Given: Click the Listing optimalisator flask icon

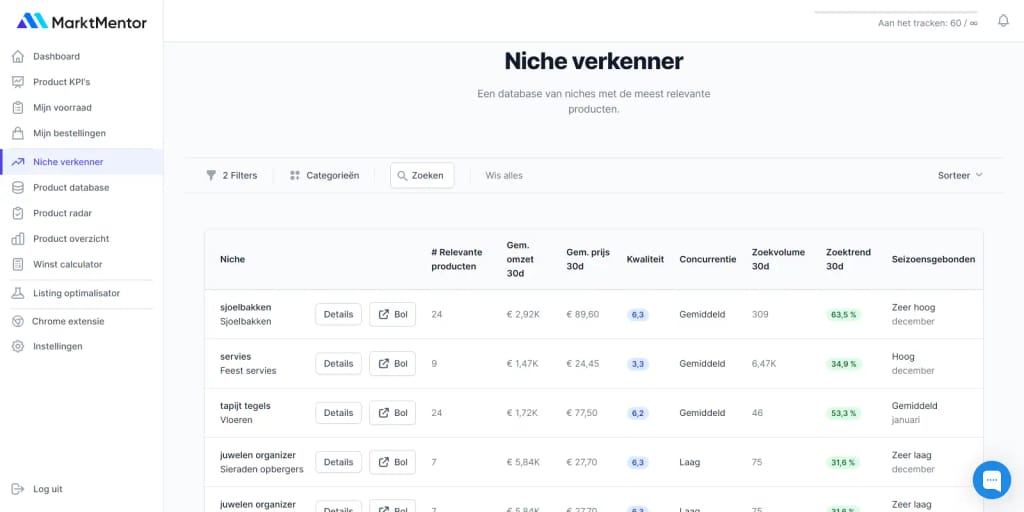Looking at the screenshot, I should tap(18, 293).
